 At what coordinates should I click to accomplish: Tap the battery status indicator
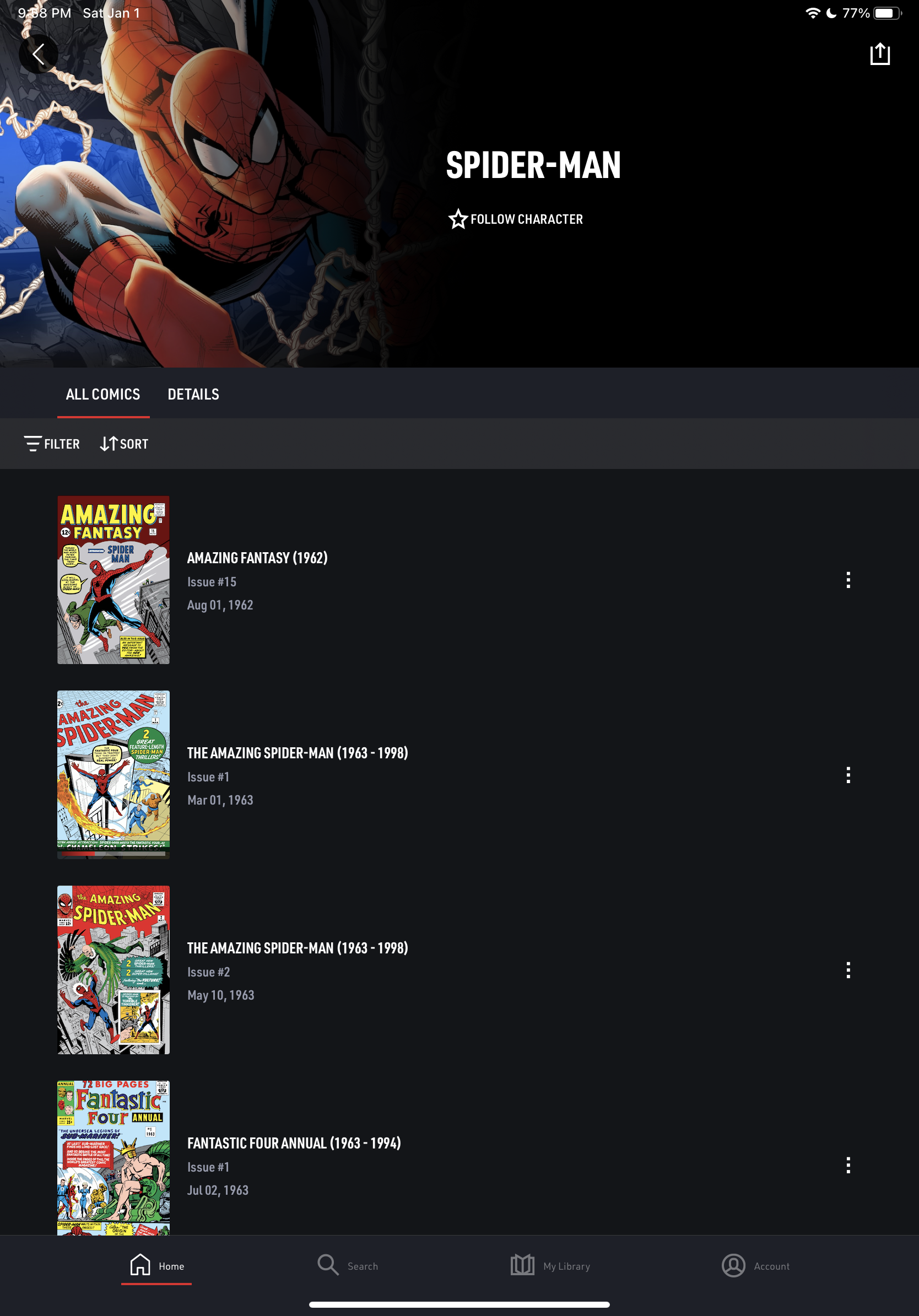(888, 13)
